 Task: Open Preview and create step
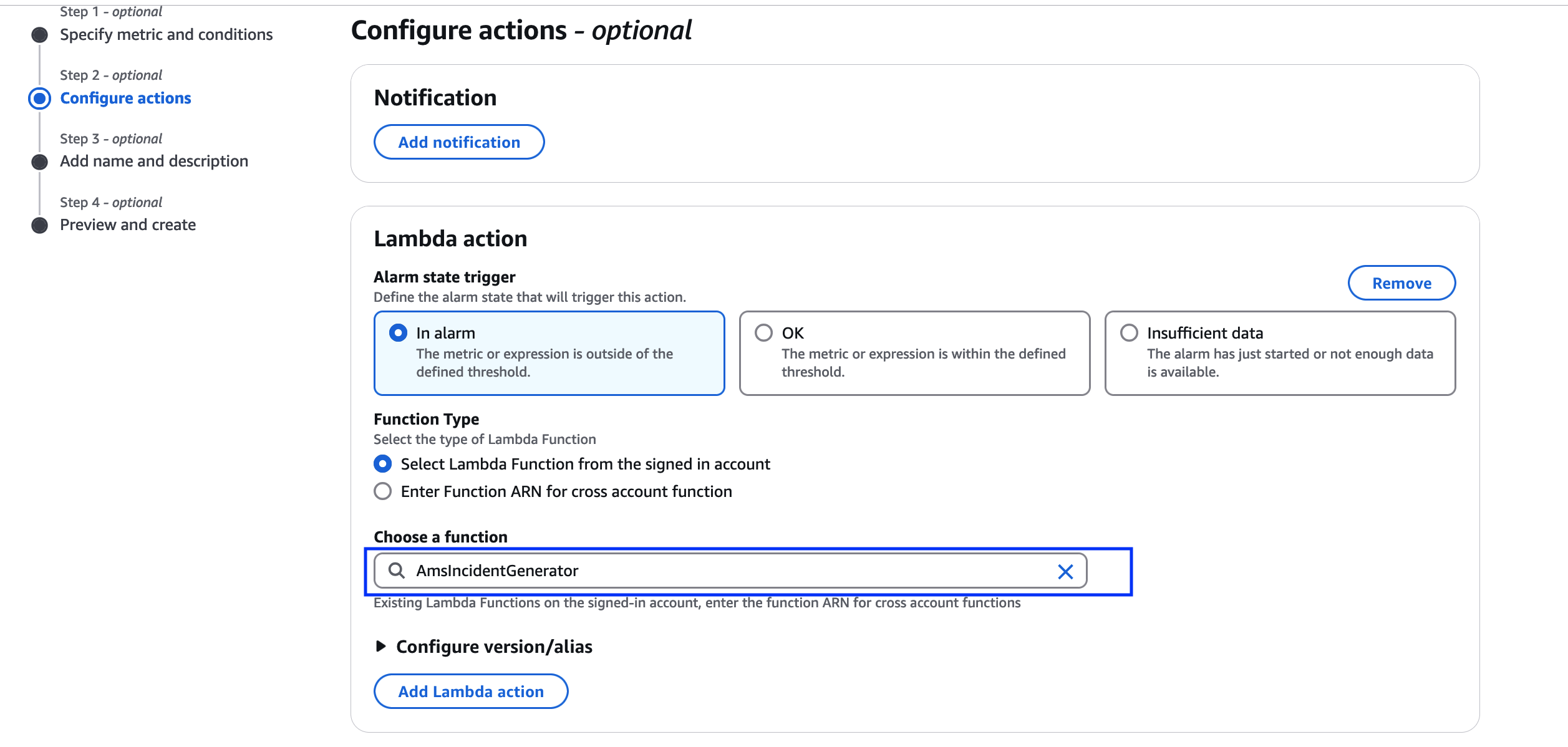click(x=127, y=224)
